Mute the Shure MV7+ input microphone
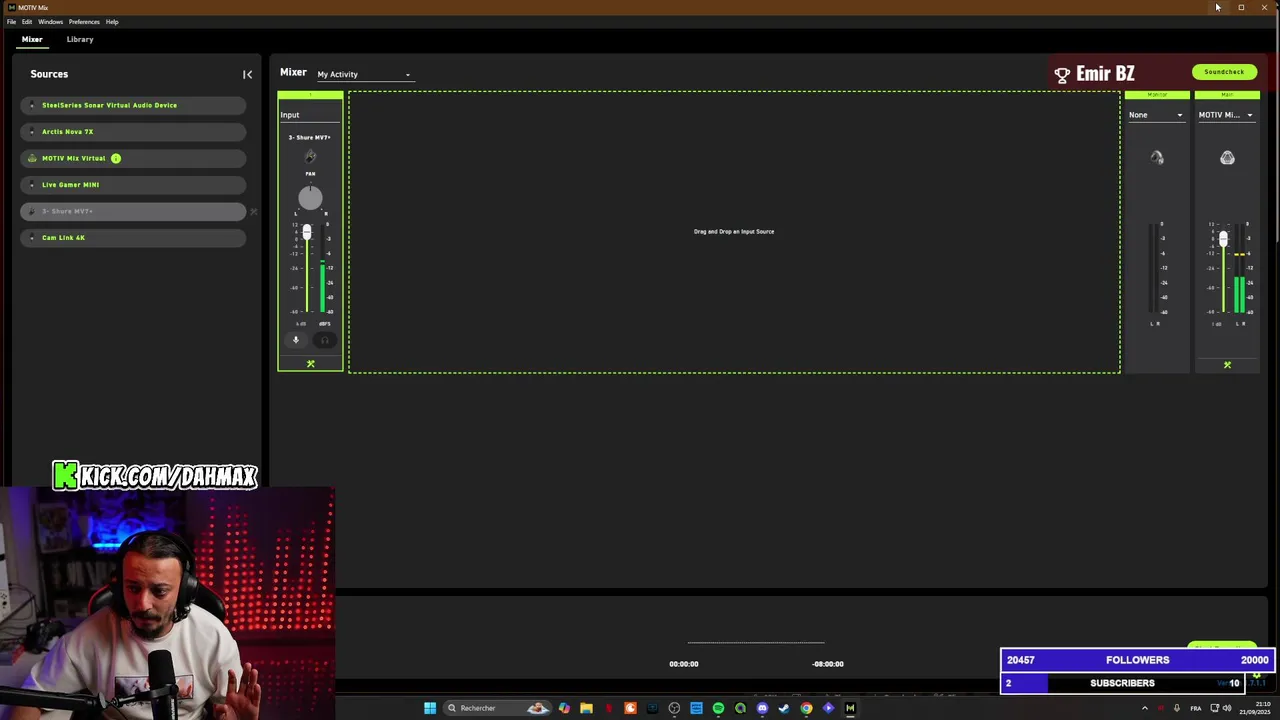Screen dimensions: 1280x720 295,340
